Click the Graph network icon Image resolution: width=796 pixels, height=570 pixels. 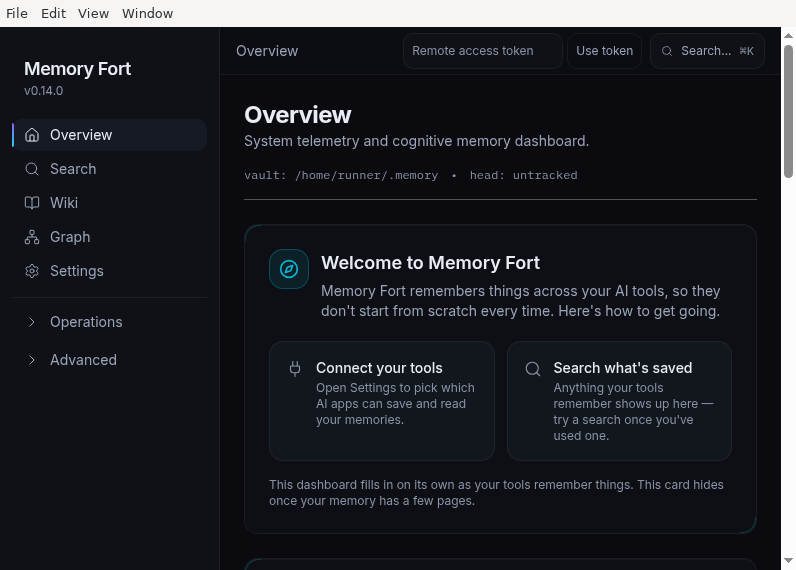[x=32, y=237]
